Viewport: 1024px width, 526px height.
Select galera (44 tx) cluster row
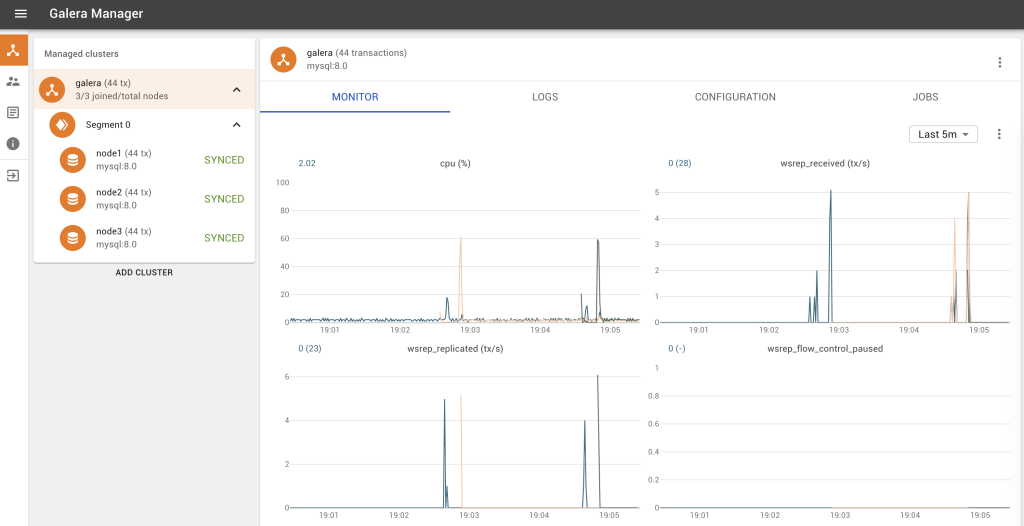144,90
